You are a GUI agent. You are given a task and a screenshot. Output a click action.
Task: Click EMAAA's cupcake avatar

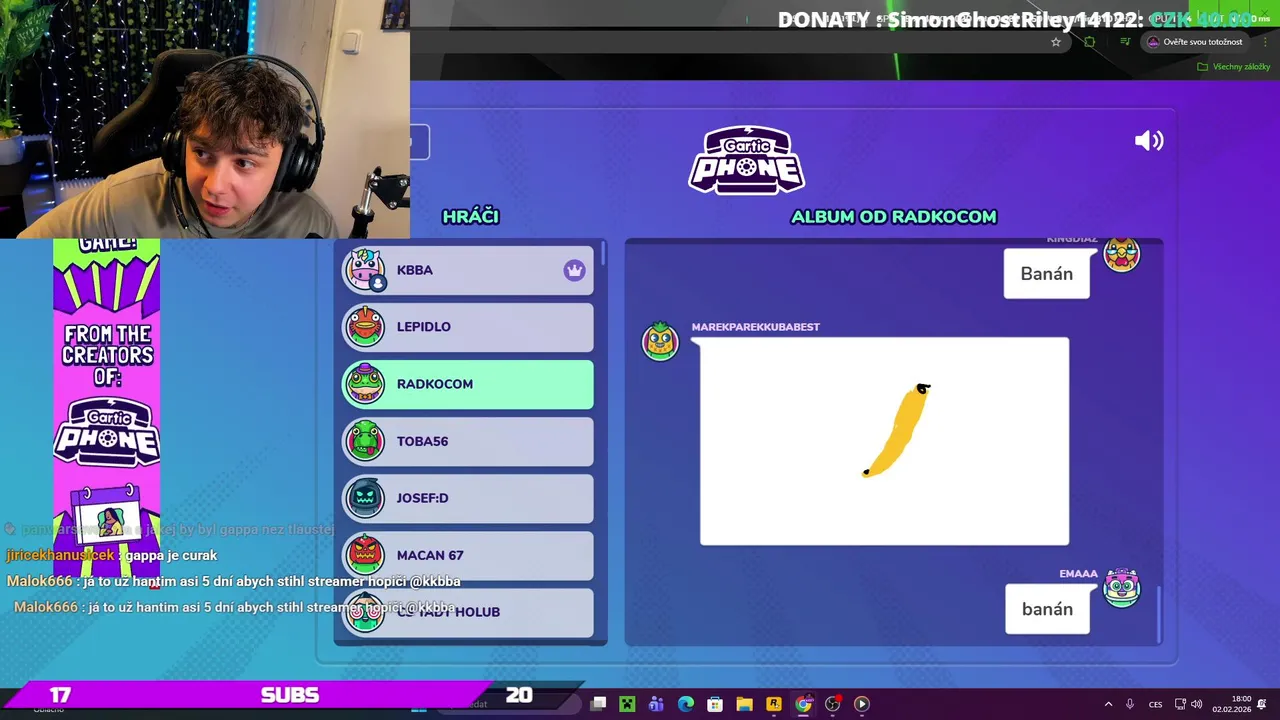point(1121,588)
